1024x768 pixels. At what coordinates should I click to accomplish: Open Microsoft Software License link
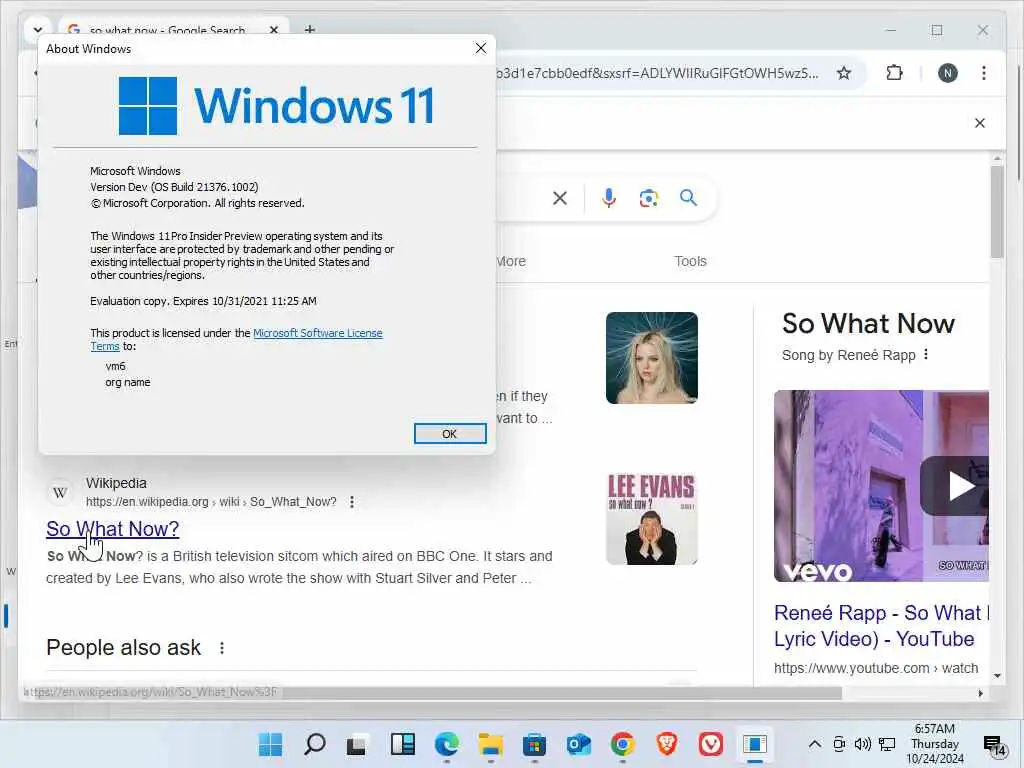[x=317, y=333]
